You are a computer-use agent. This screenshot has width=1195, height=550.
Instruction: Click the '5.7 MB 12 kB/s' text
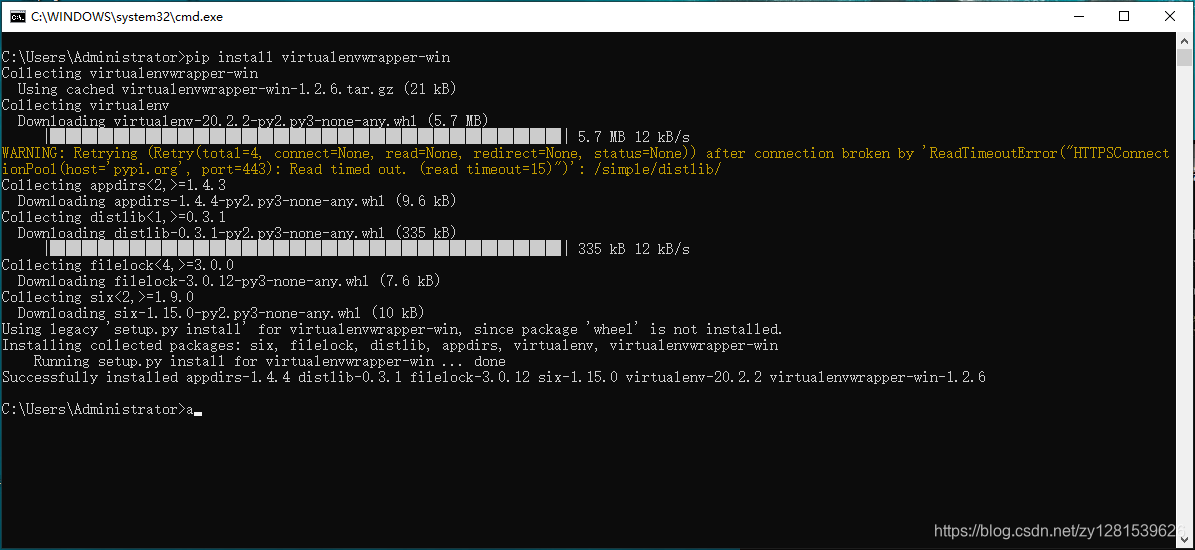(634, 137)
